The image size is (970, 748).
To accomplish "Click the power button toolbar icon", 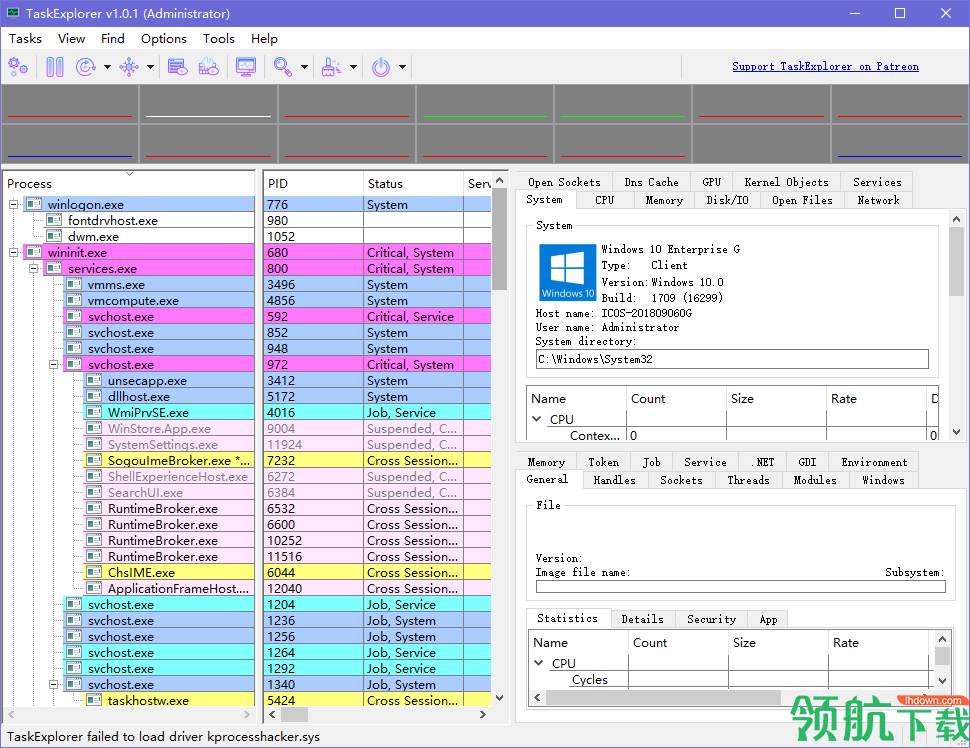I will tap(381, 66).
